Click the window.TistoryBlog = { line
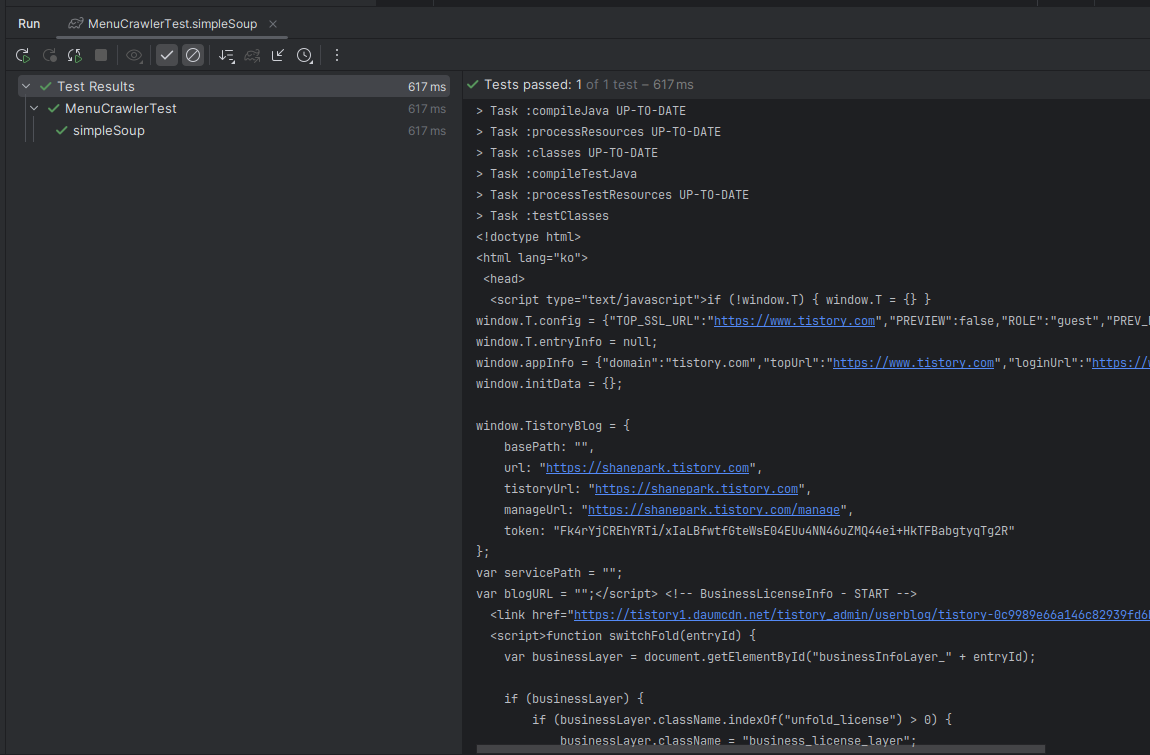The image size is (1150, 755). (x=552, y=426)
